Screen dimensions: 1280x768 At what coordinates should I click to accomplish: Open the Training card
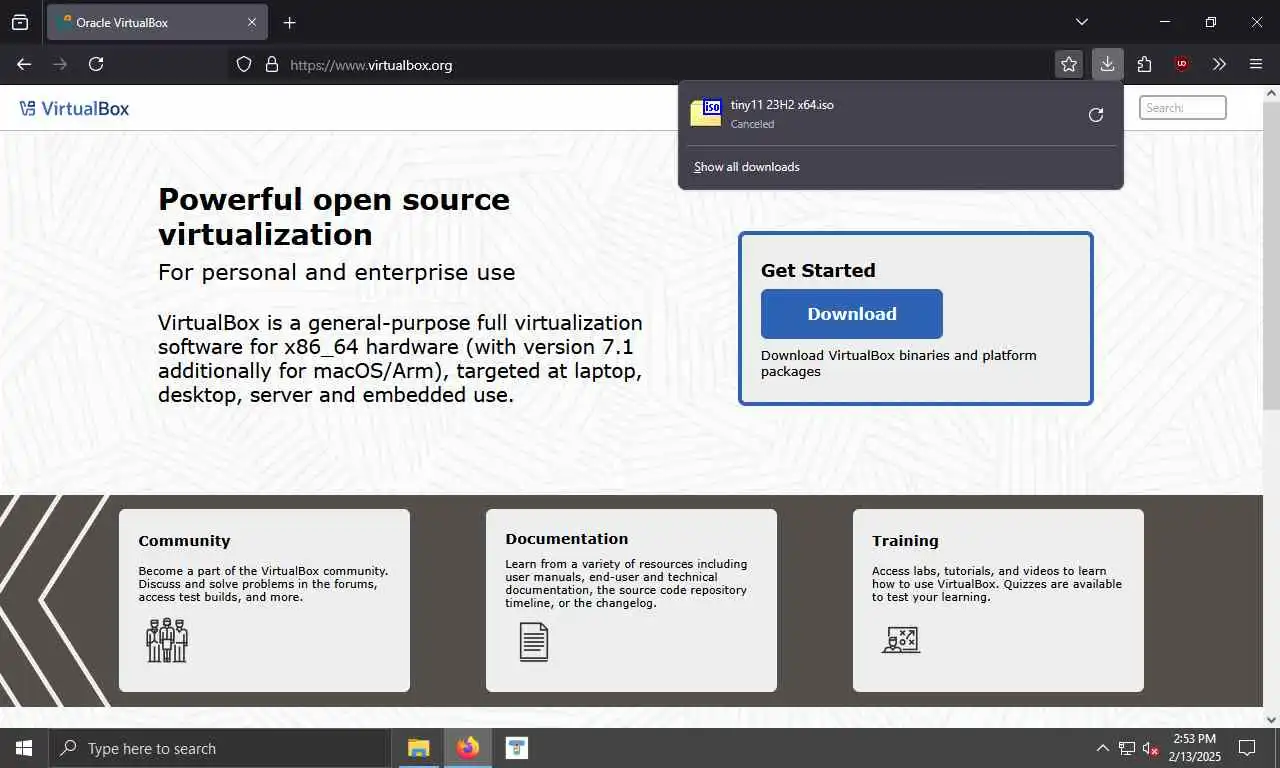[998, 600]
